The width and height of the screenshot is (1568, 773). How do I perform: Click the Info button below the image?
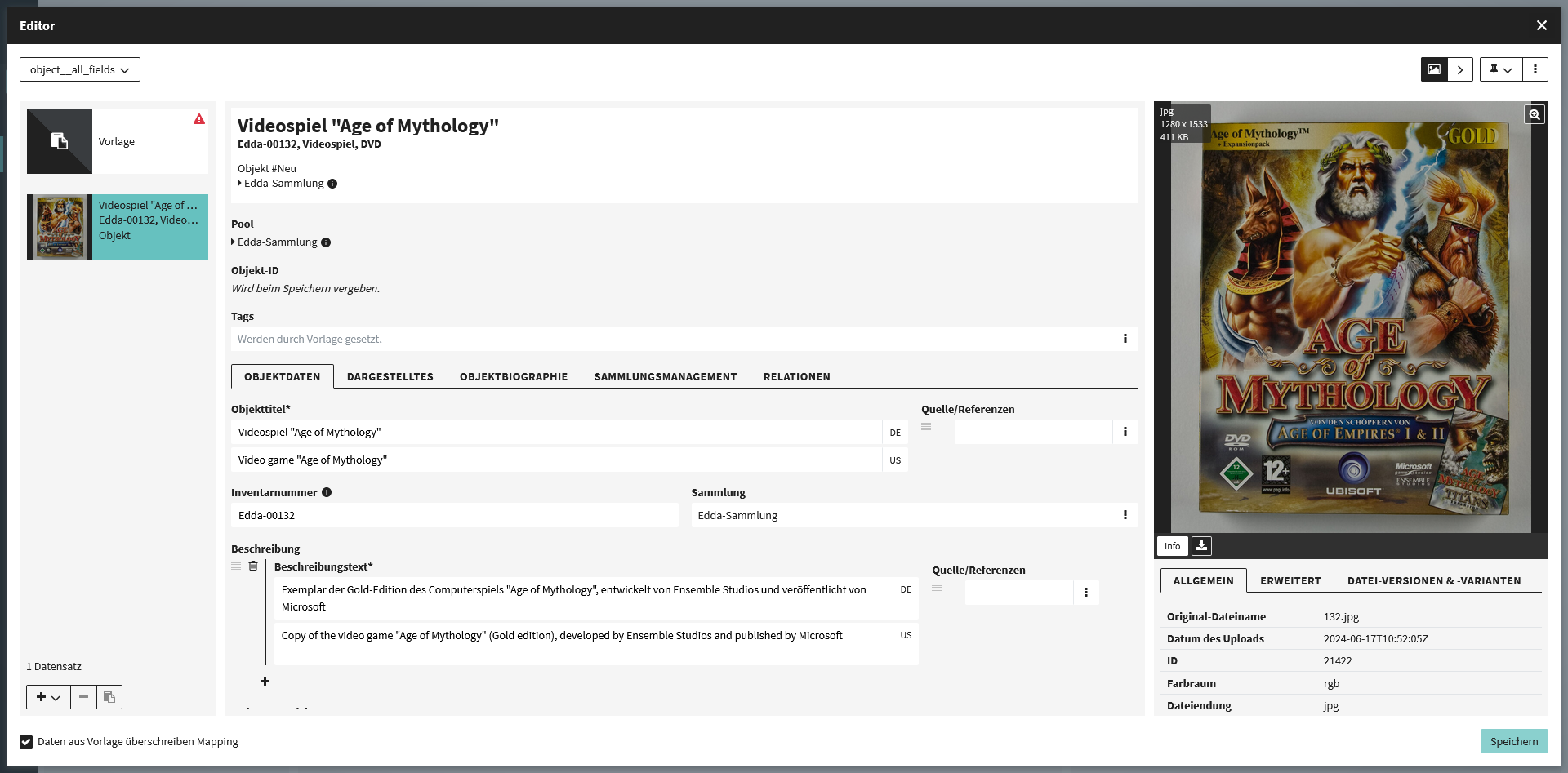click(1172, 546)
